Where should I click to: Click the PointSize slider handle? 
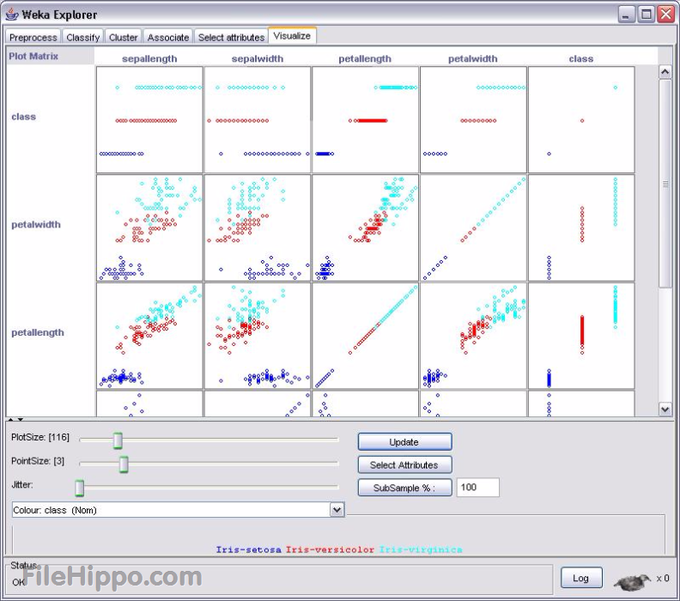point(124,464)
